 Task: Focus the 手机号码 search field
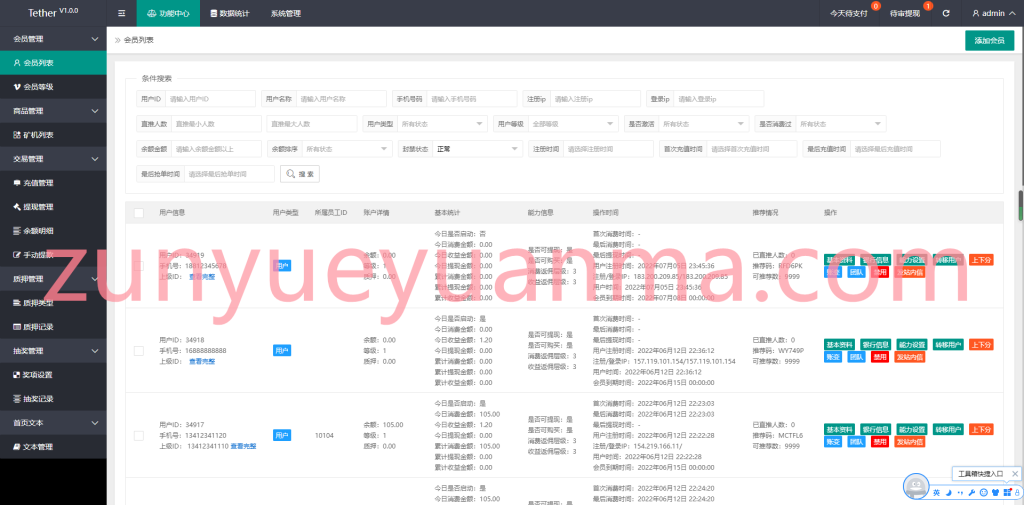click(x=471, y=99)
